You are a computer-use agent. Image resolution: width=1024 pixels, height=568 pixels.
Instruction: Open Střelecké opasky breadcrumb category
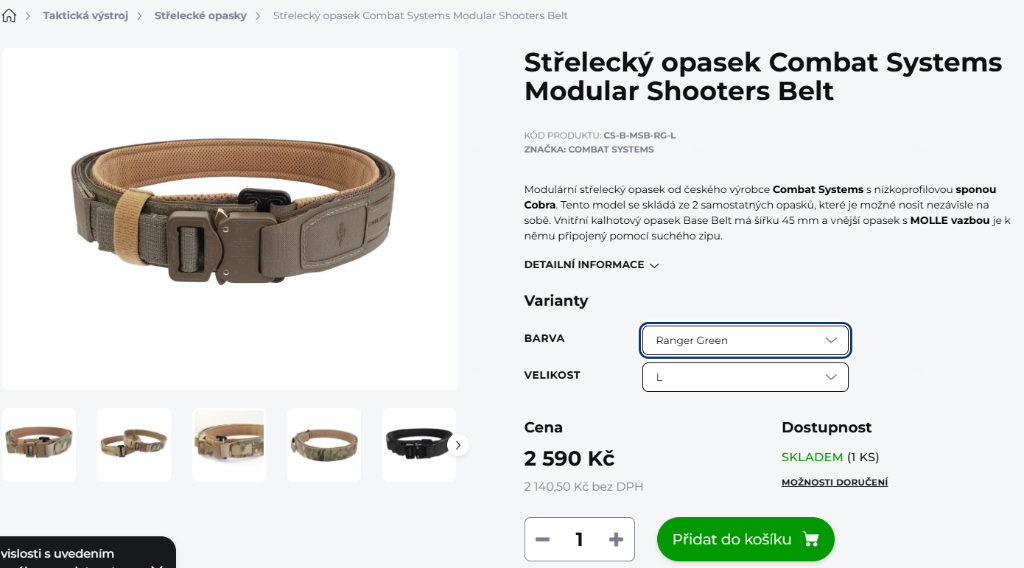[x=200, y=16]
